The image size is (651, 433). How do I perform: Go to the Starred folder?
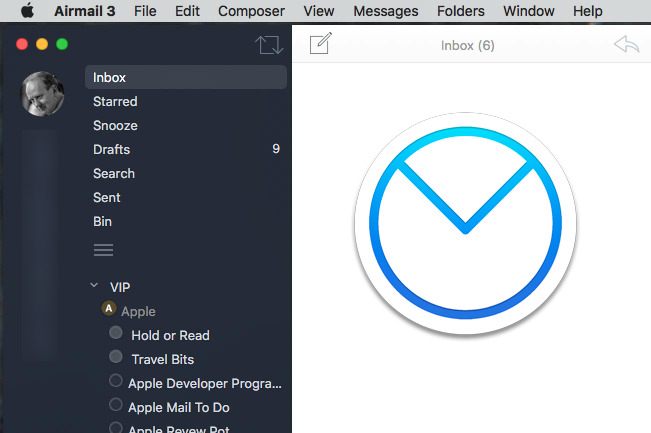click(x=115, y=101)
